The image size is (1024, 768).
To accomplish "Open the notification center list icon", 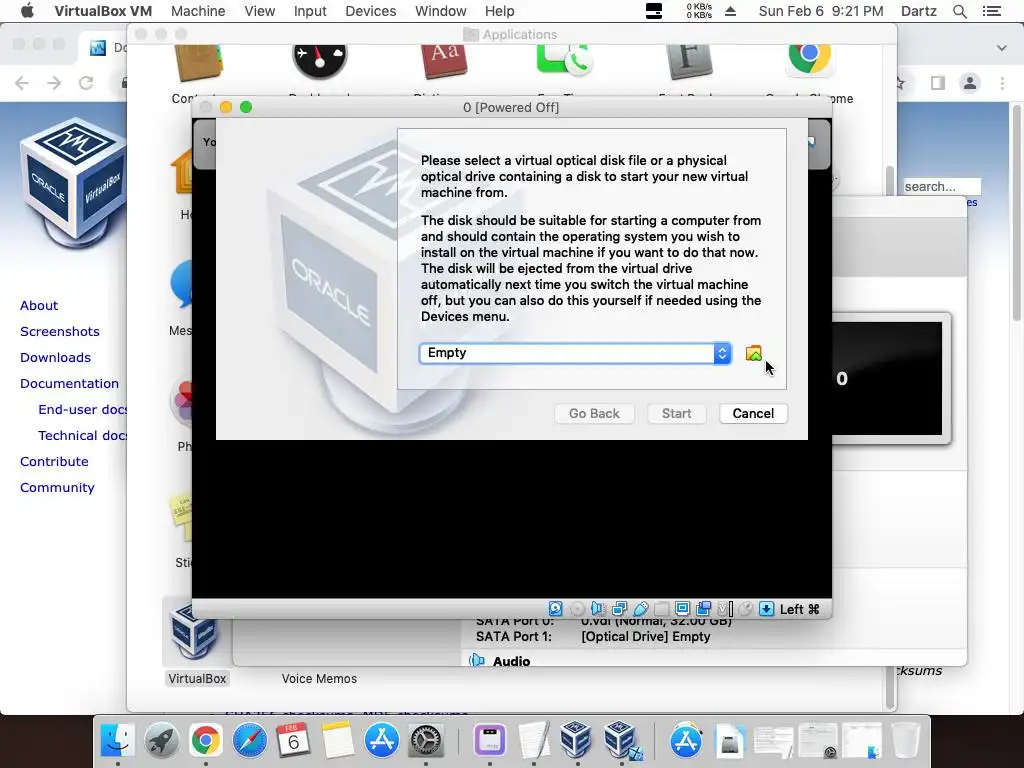I will (991, 11).
